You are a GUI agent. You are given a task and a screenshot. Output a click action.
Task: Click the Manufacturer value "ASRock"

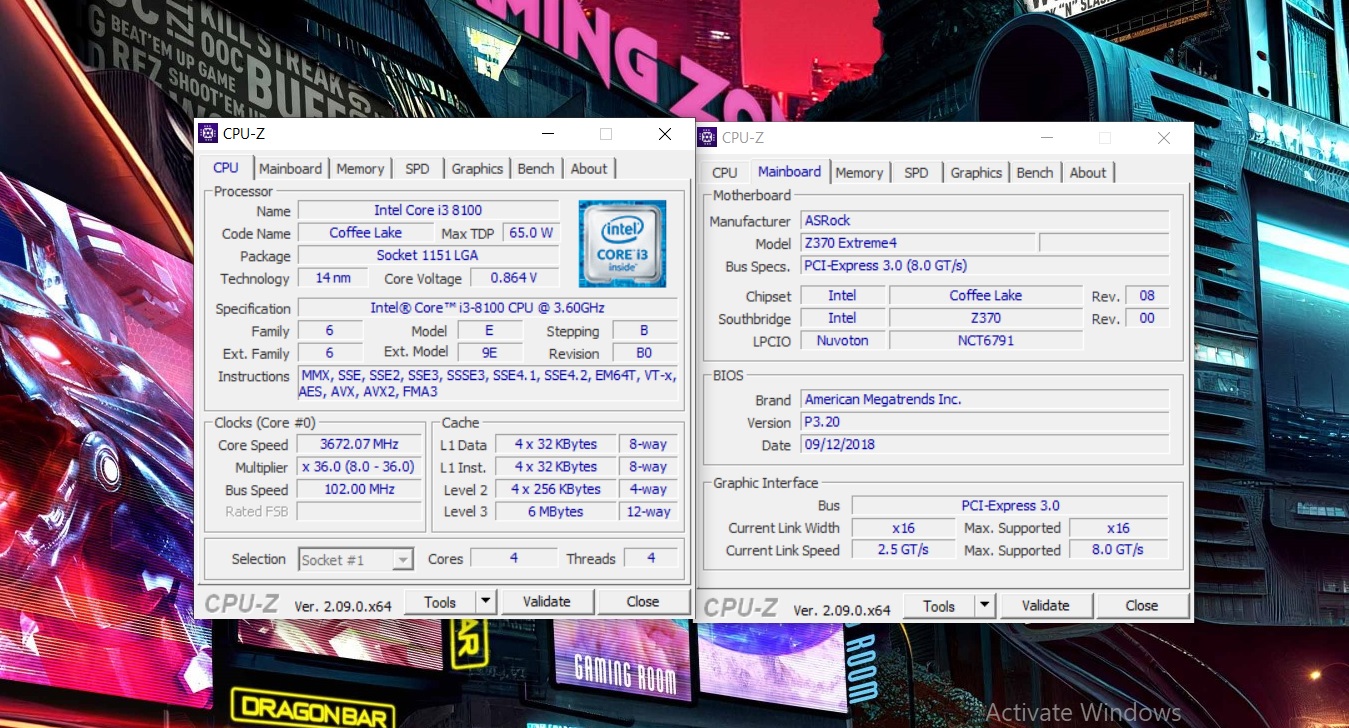coord(985,220)
